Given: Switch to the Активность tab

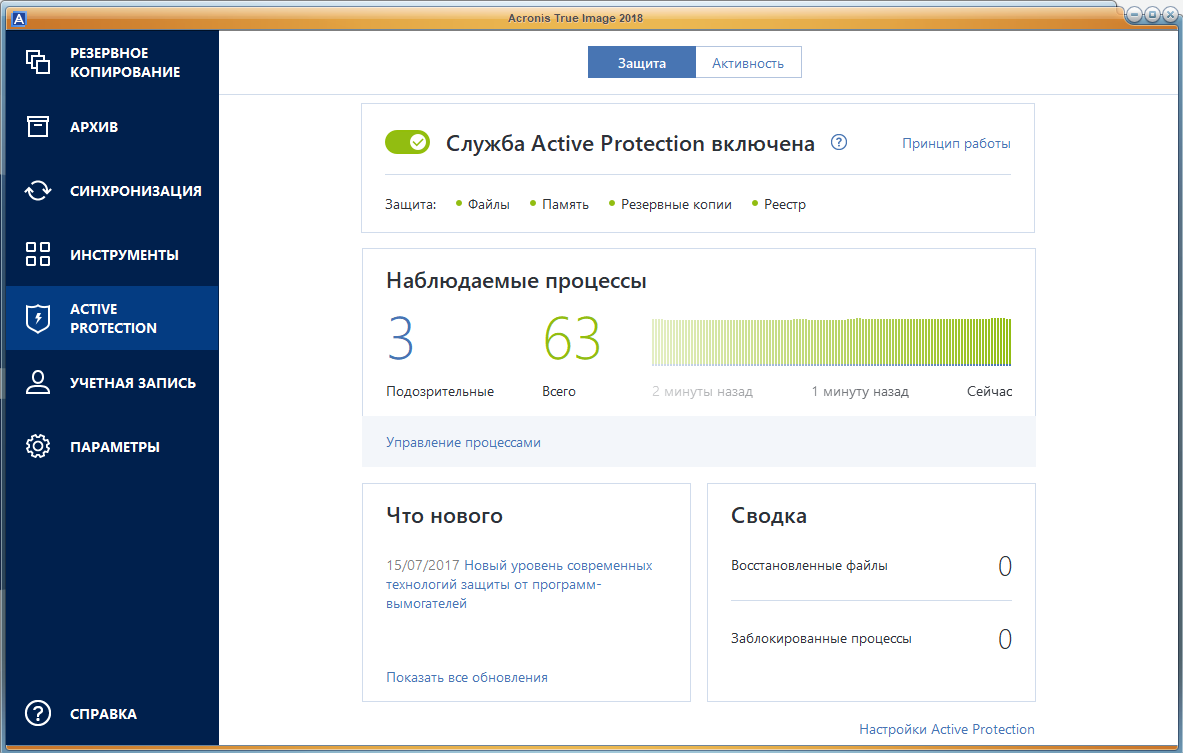Looking at the screenshot, I should coord(748,63).
